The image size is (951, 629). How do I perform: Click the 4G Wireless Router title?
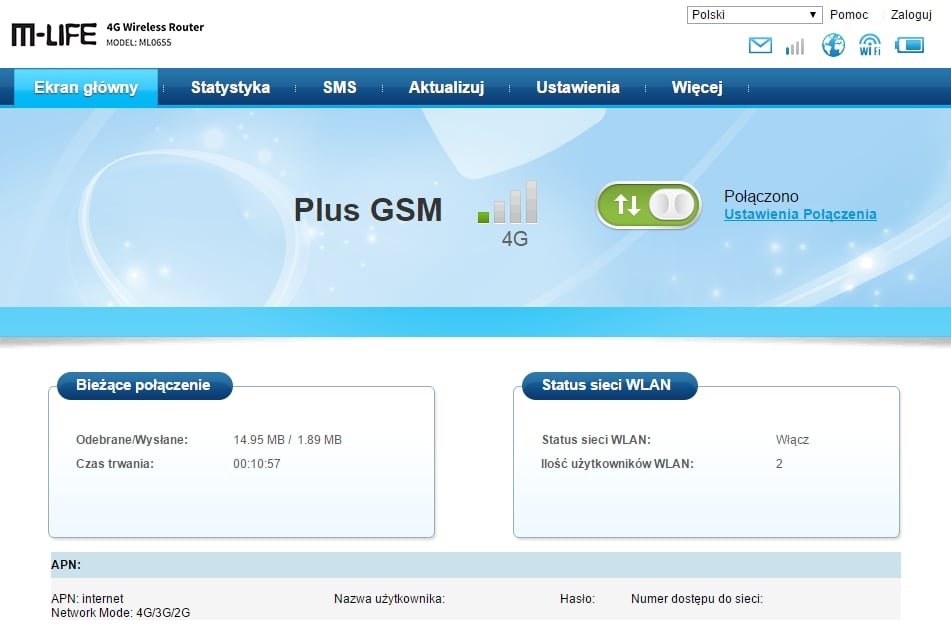[155, 27]
